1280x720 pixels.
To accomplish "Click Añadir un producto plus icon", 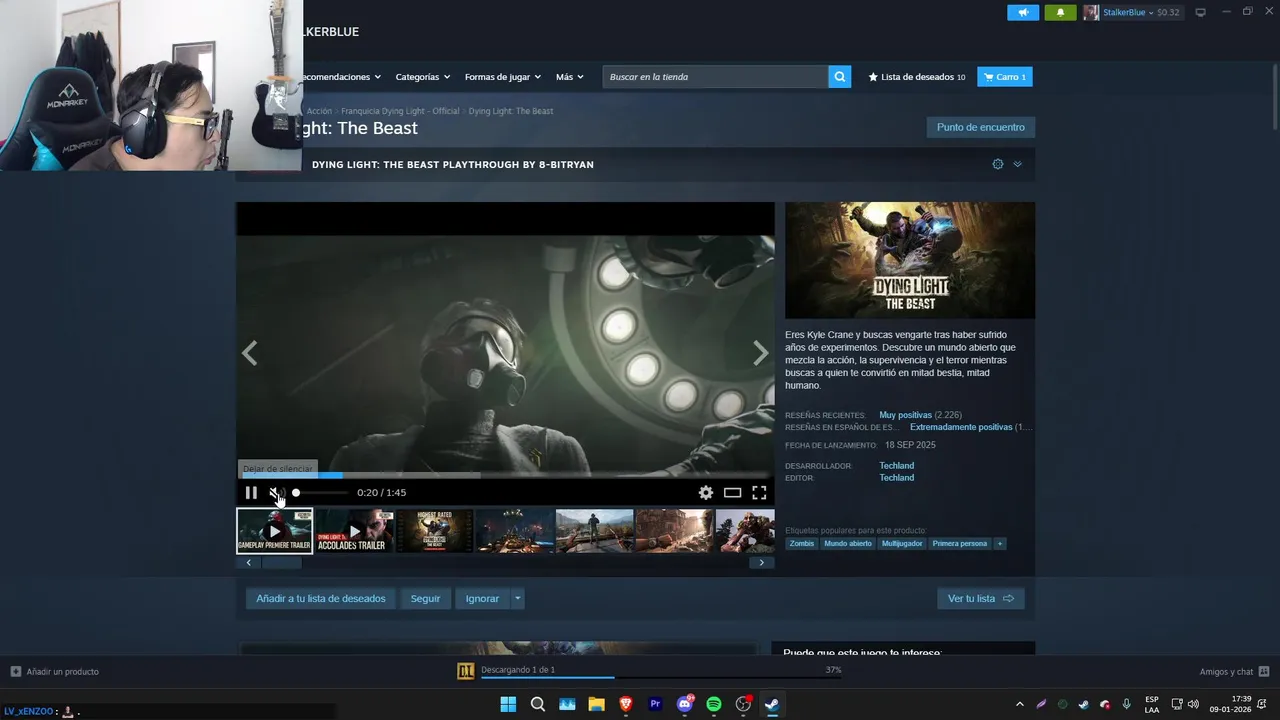I will [x=15, y=671].
